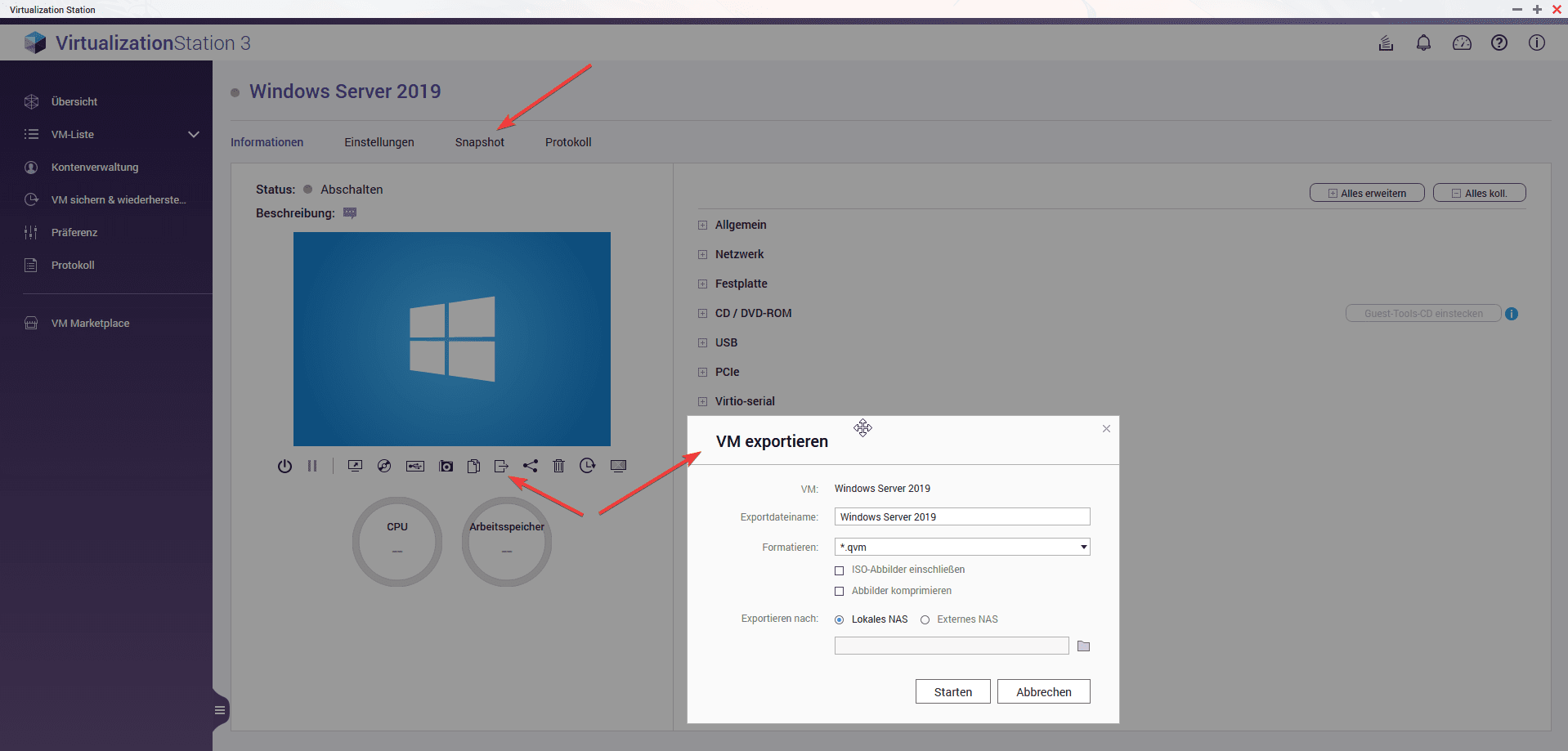Open the background tasks icon in header
Image resolution: width=1568 pixels, height=751 pixels.
(1386, 42)
